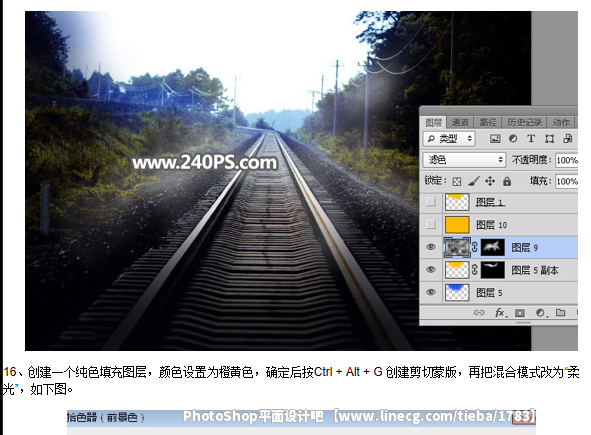Select the 图层 9 cloud thumbnail
Screen dimensions: 591x435
click(x=457, y=247)
